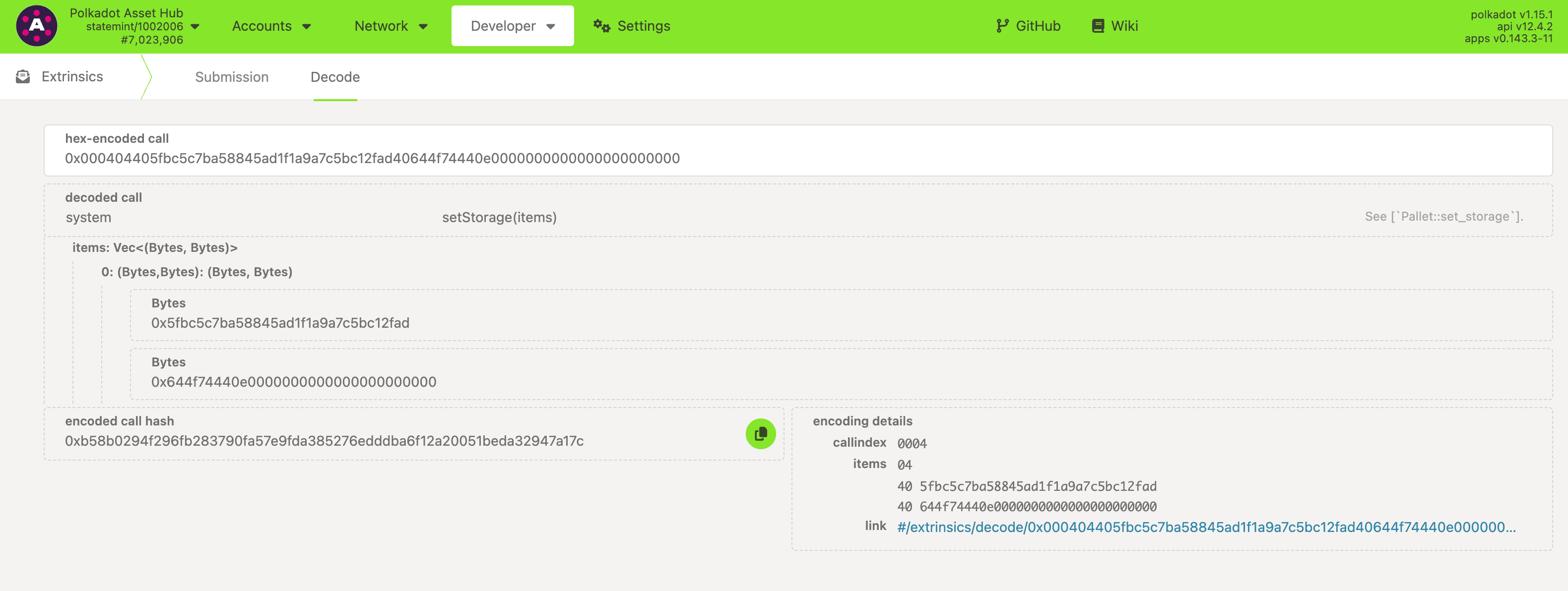Screen dimensions: 1568x591
Task: Open the Developer menu
Action: [513, 26]
